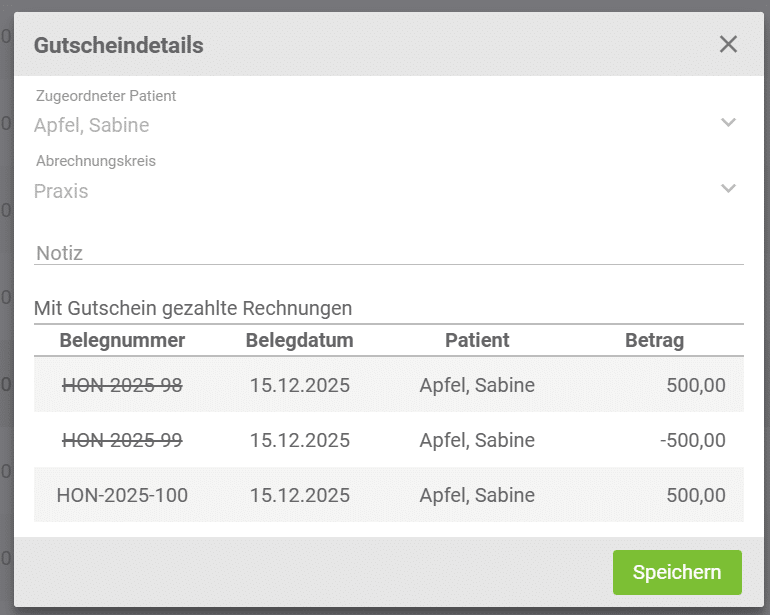
Task: Select the -500,00 amount cell
Action: [693, 440]
